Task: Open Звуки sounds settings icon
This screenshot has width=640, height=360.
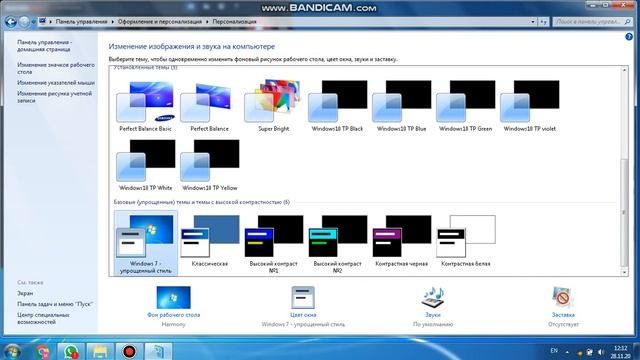Action: (x=433, y=298)
